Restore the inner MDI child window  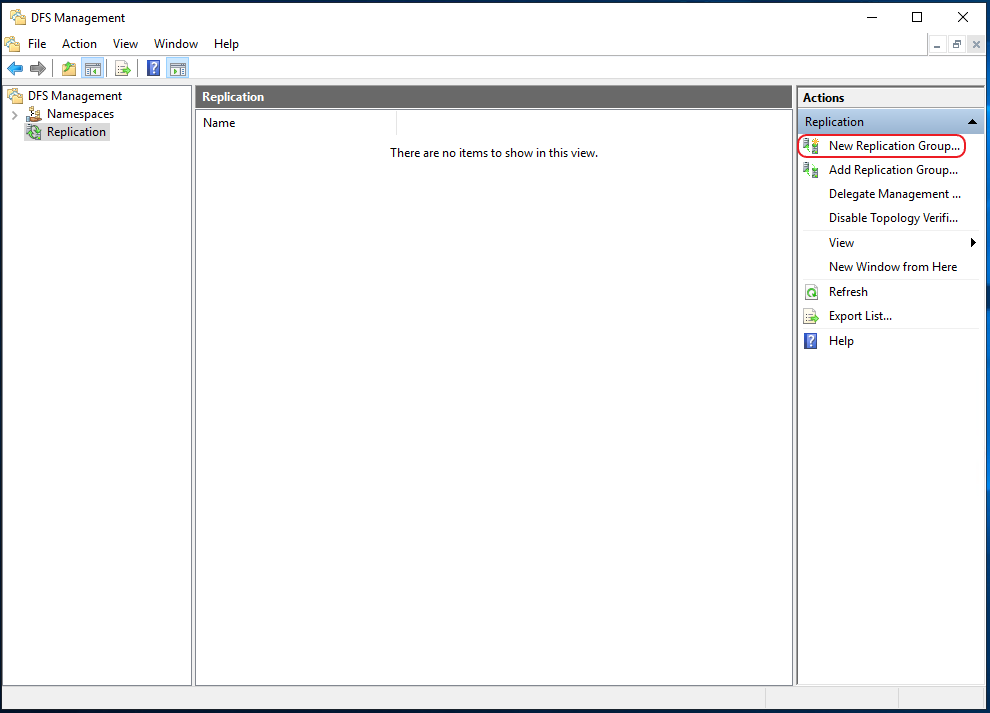[x=957, y=45]
